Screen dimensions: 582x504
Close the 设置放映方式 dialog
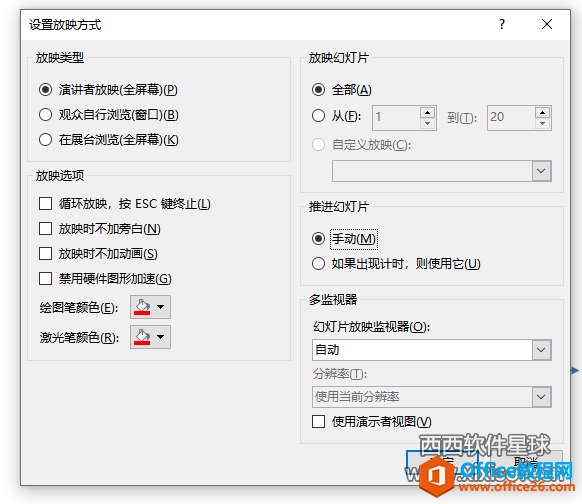pos(547,24)
